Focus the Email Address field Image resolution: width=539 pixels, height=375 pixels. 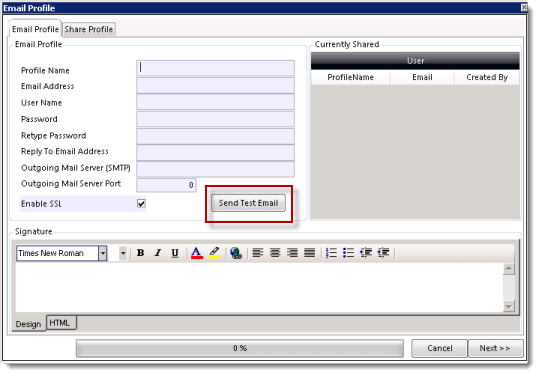(215, 85)
